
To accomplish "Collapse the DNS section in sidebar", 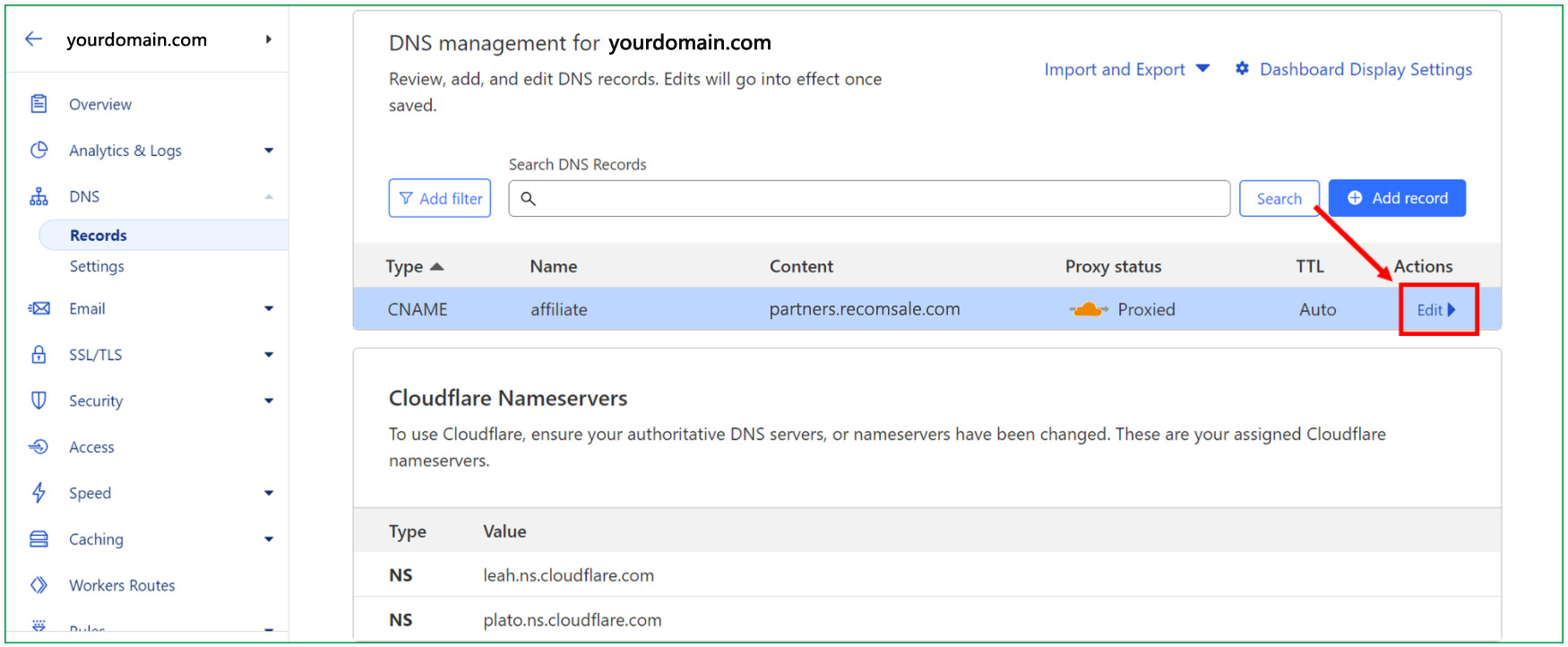I will (269, 197).
